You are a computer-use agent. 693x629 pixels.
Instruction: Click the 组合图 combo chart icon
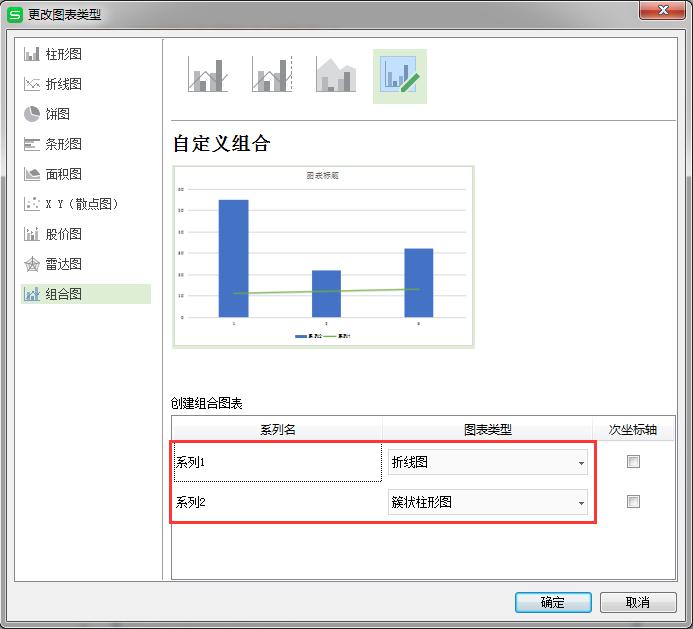point(31,294)
